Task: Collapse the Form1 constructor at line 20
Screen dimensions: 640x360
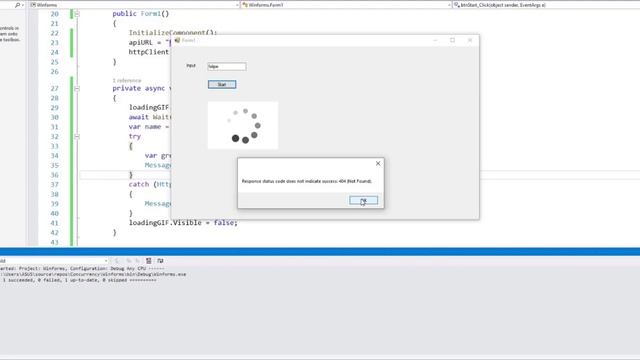Action: coord(77,14)
